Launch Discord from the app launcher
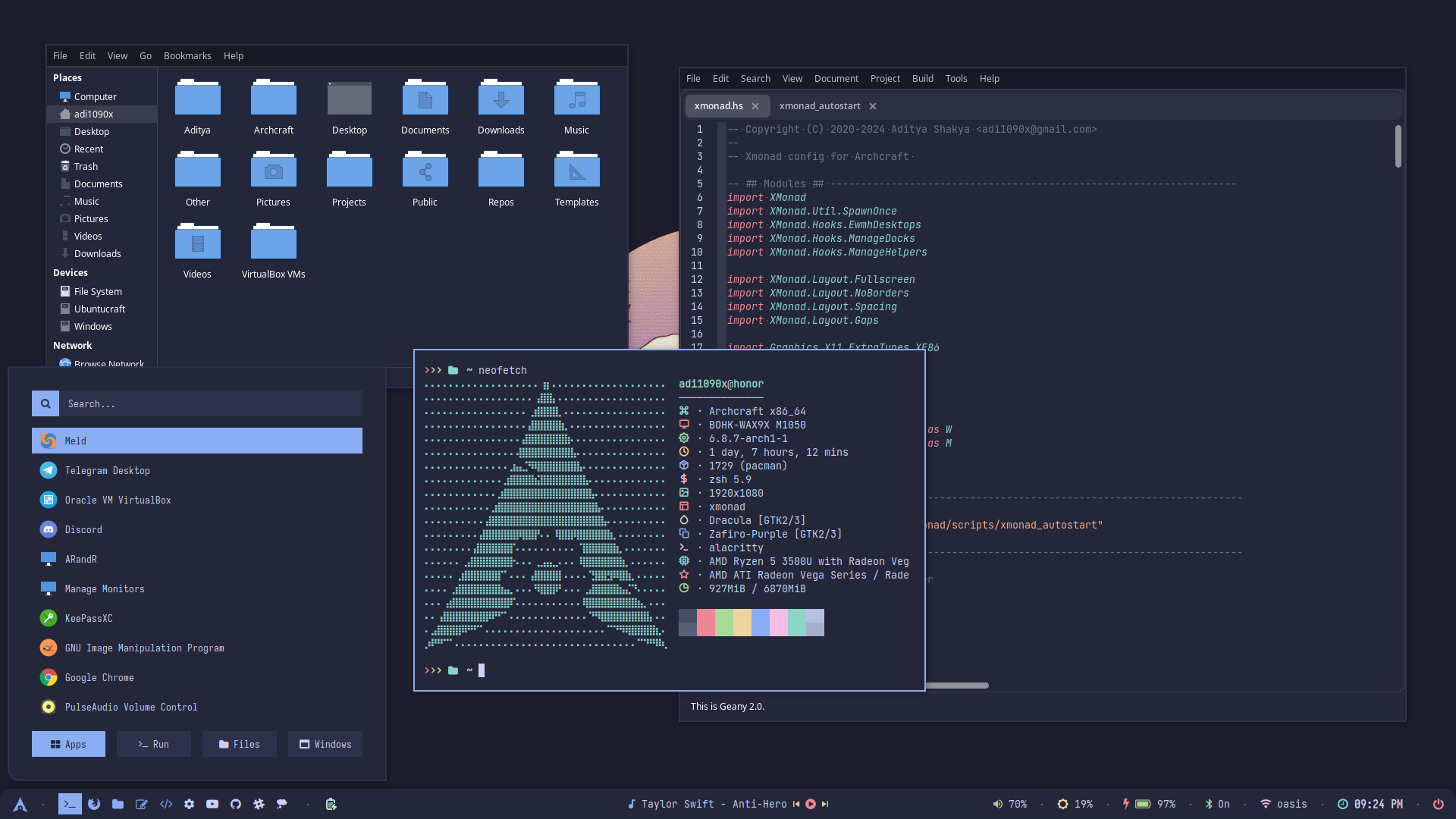 click(83, 529)
